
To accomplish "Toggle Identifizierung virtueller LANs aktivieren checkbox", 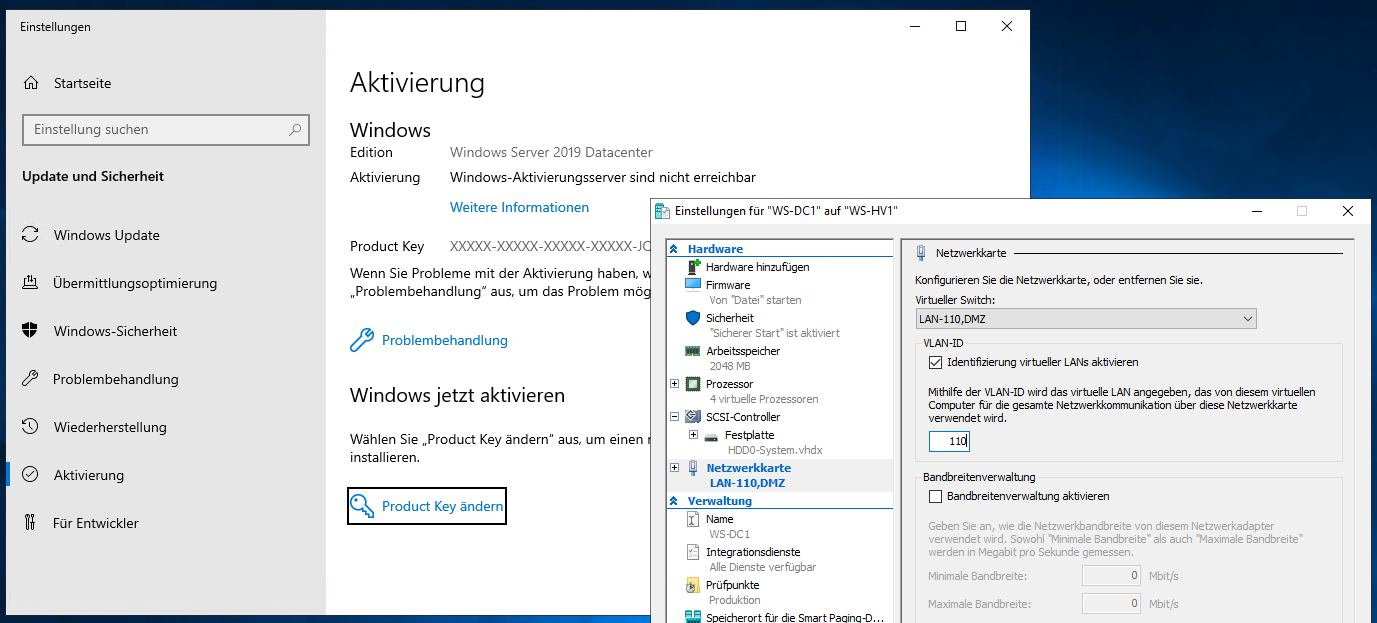I will point(936,362).
